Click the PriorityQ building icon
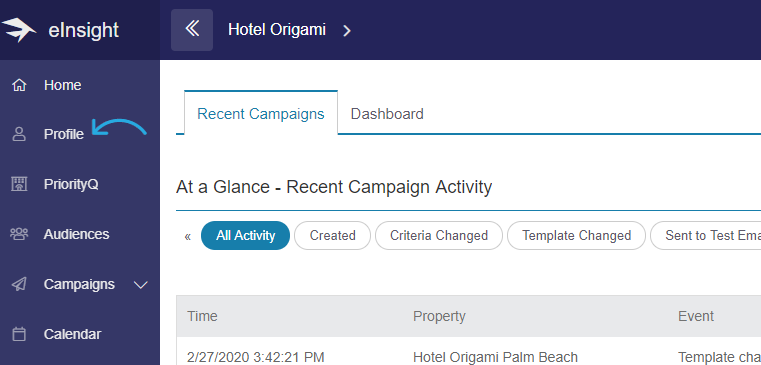The width and height of the screenshot is (761, 365). tap(19, 184)
